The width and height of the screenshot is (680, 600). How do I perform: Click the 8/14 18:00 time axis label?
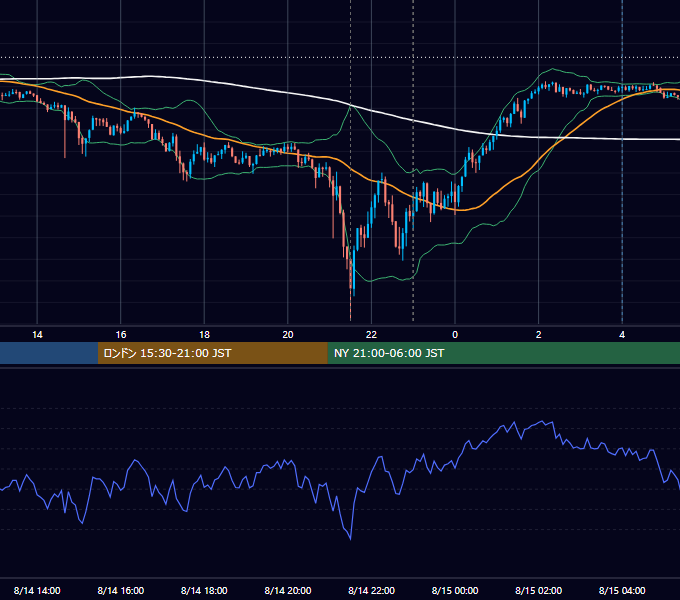pos(204,590)
